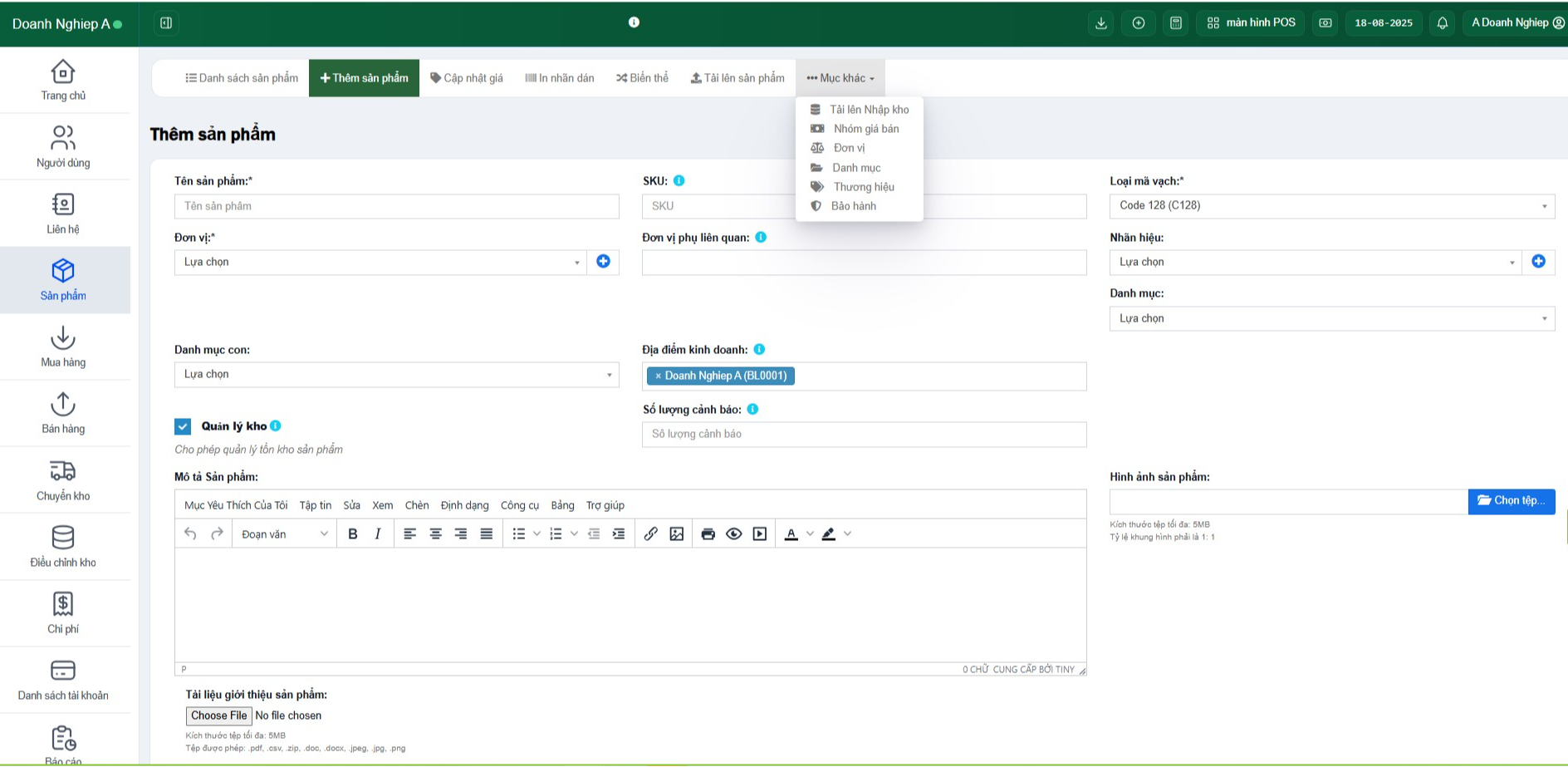This screenshot has width=1568, height=767.
Task: Switch to Cập nhật giá tab
Action: (x=467, y=78)
